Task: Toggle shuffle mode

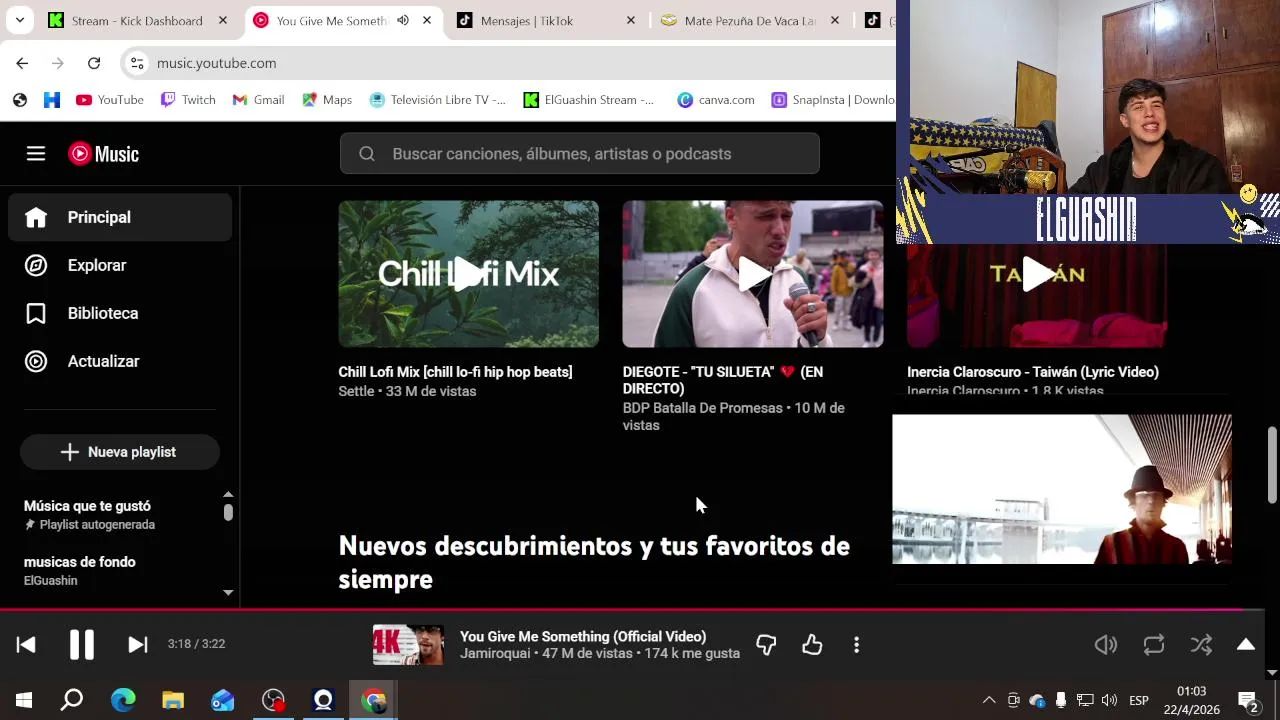Action: tap(1201, 645)
